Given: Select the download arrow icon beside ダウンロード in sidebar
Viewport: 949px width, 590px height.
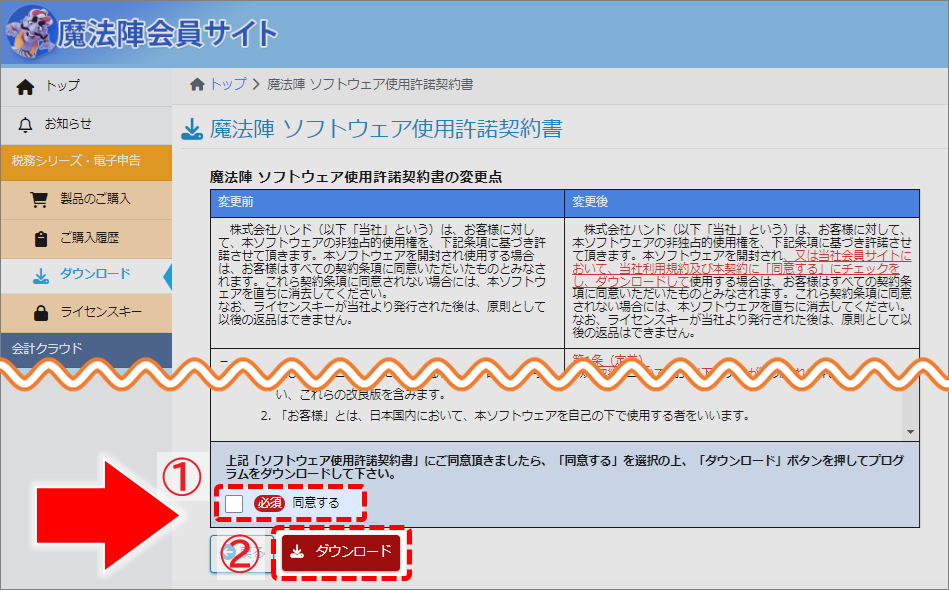Looking at the screenshot, I should click(40, 274).
